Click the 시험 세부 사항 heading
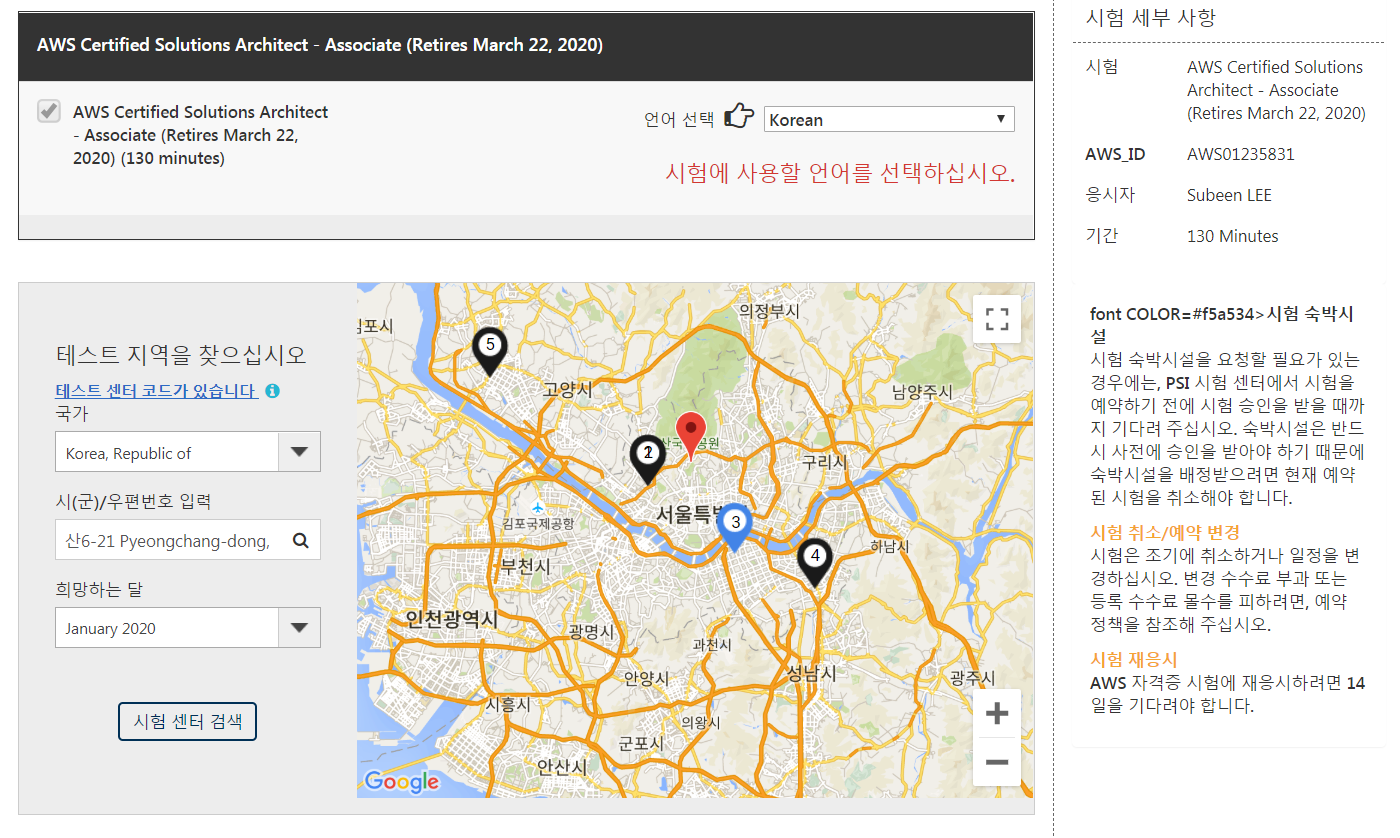Viewport: 1400px width, 838px height. [1150, 17]
